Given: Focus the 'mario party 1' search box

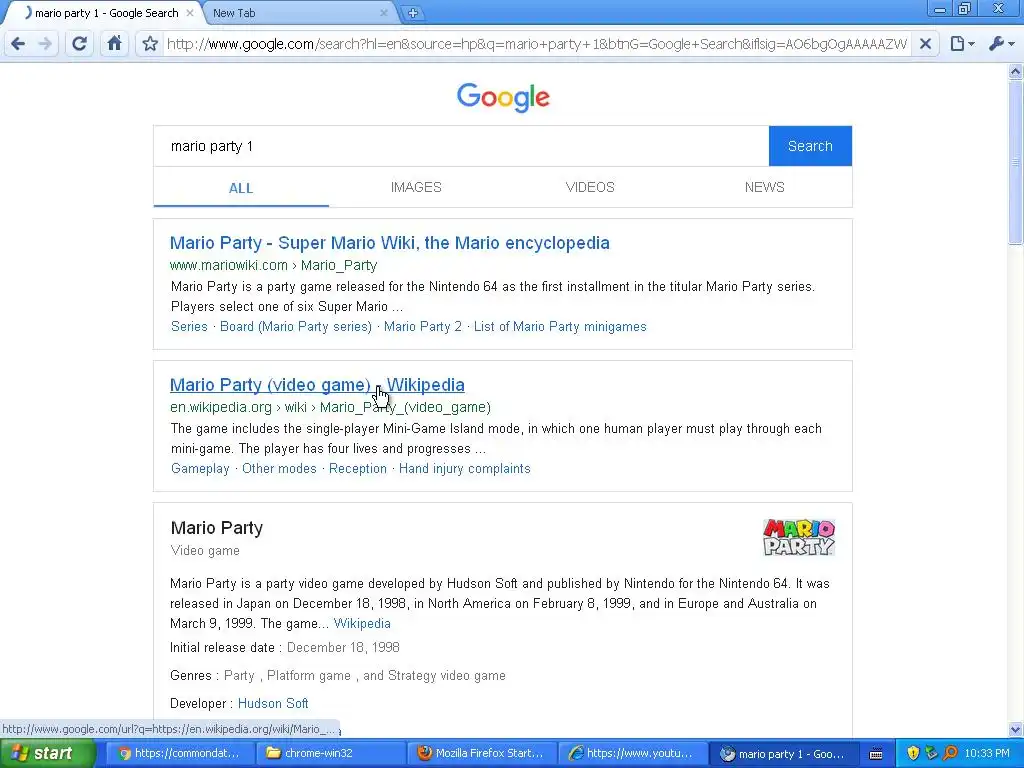Looking at the screenshot, I should tap(461, 146).
